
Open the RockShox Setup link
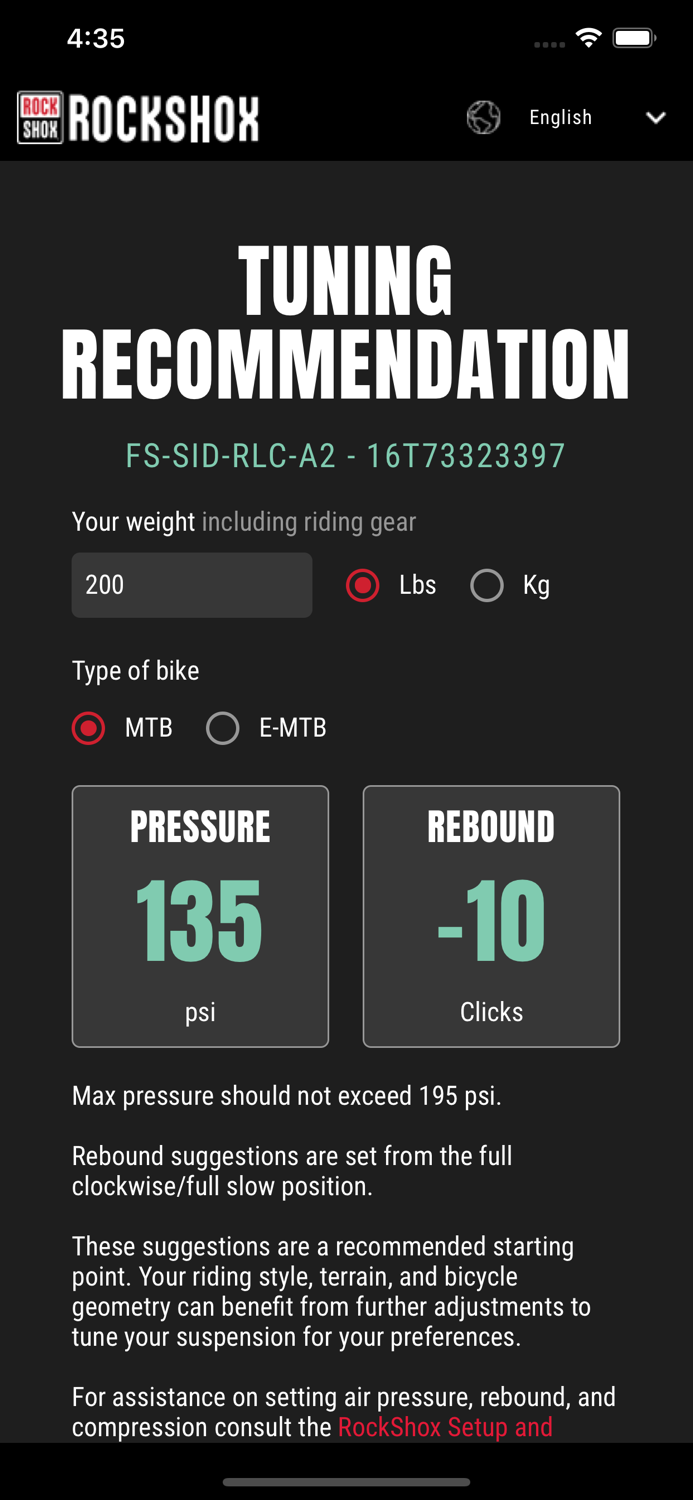tap(445, 1427)
